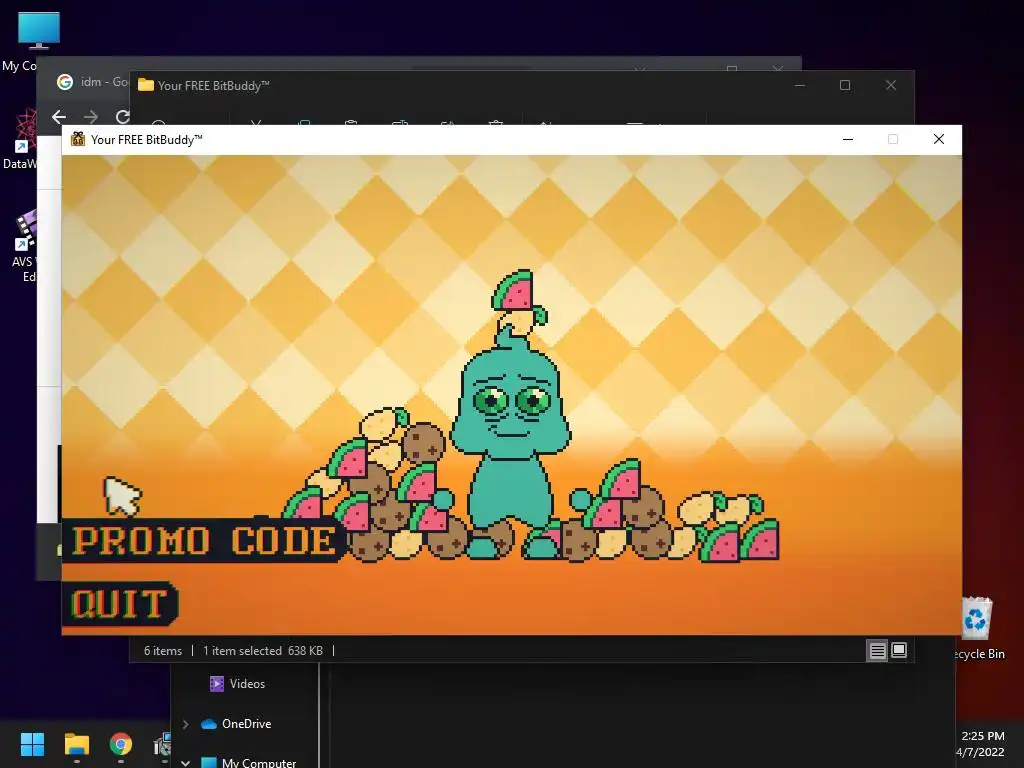Click the PROMO CODE button in BitBuddy
The height and width of the screenshot is (768, 1024).
(x=204, y=541)
